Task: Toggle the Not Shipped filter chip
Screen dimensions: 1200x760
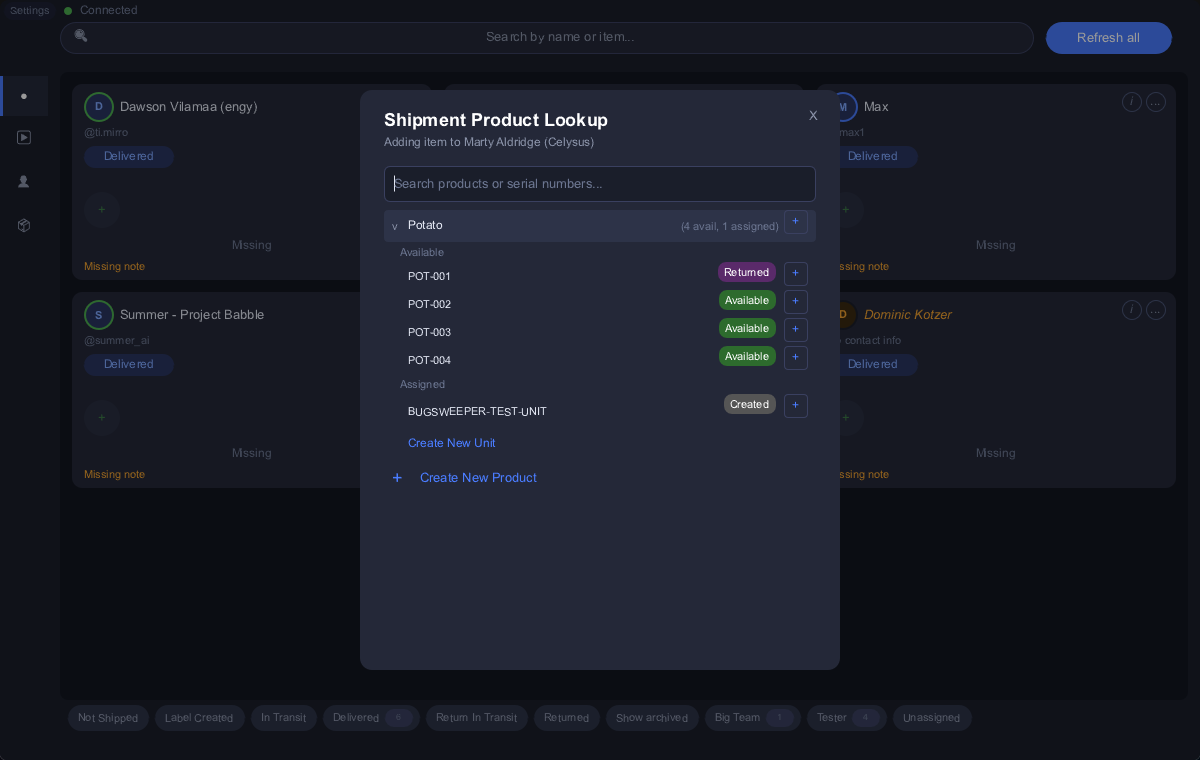Action: (x=108, y=718)
